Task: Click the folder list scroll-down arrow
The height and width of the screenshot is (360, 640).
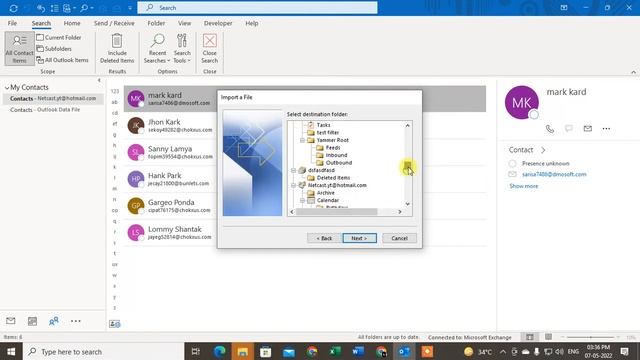Action: click(x=407, y=204)
